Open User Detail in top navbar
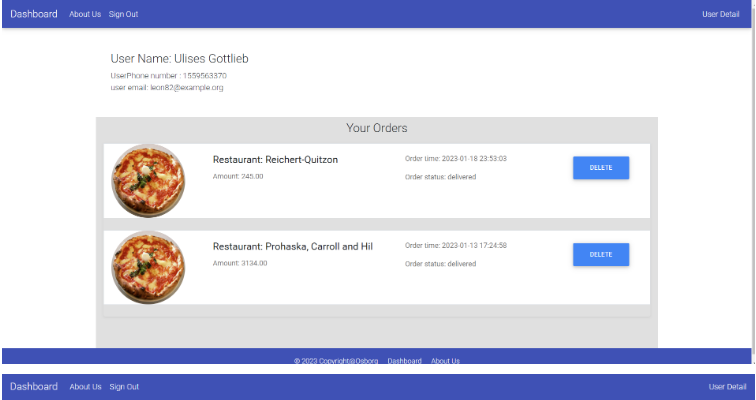 coord(720,14)
